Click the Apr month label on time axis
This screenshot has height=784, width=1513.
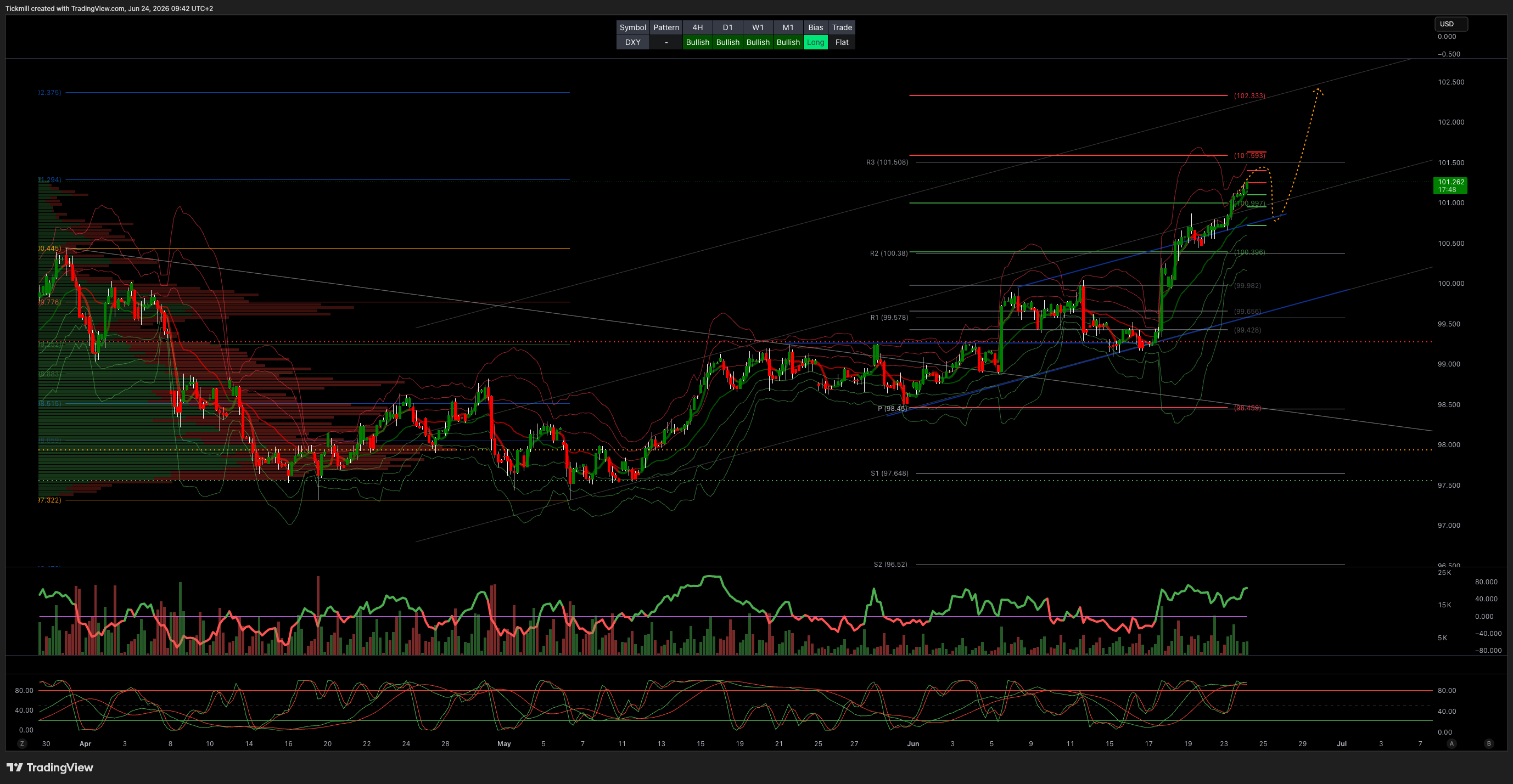85,743
